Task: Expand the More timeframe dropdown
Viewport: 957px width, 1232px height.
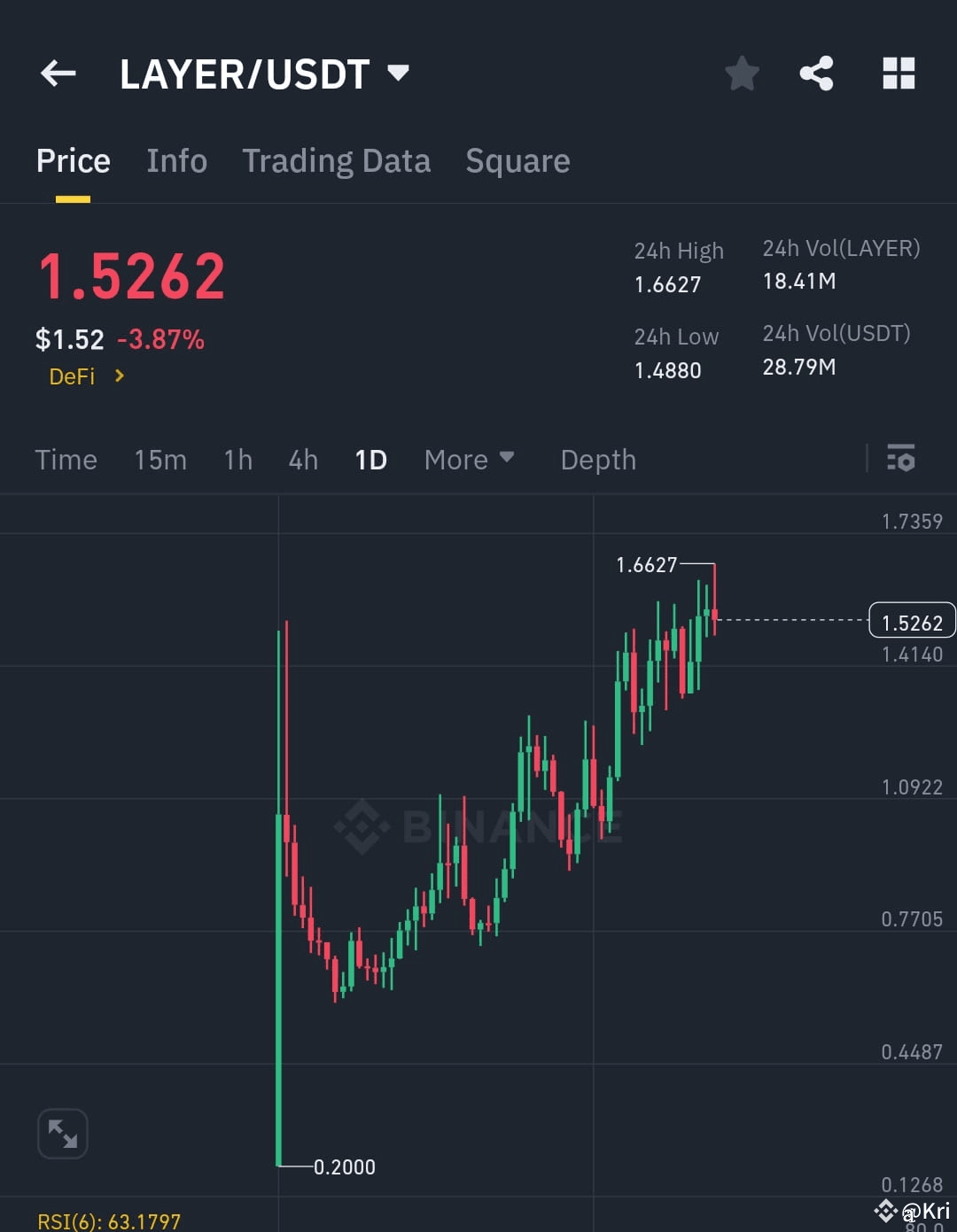Action: pos(470,460)
